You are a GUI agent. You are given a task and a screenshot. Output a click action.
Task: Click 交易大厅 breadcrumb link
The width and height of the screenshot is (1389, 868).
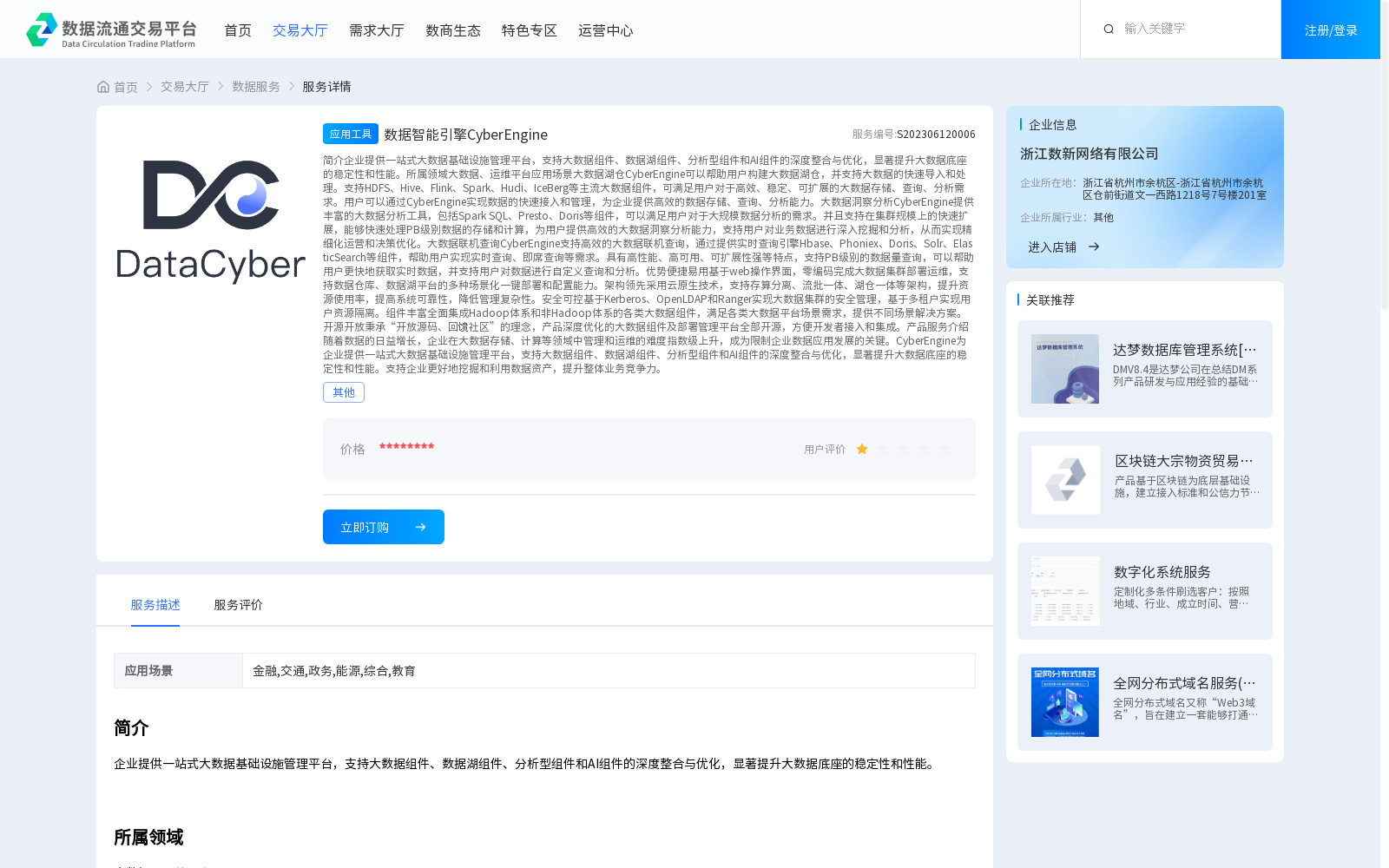(x=185, y=87)
